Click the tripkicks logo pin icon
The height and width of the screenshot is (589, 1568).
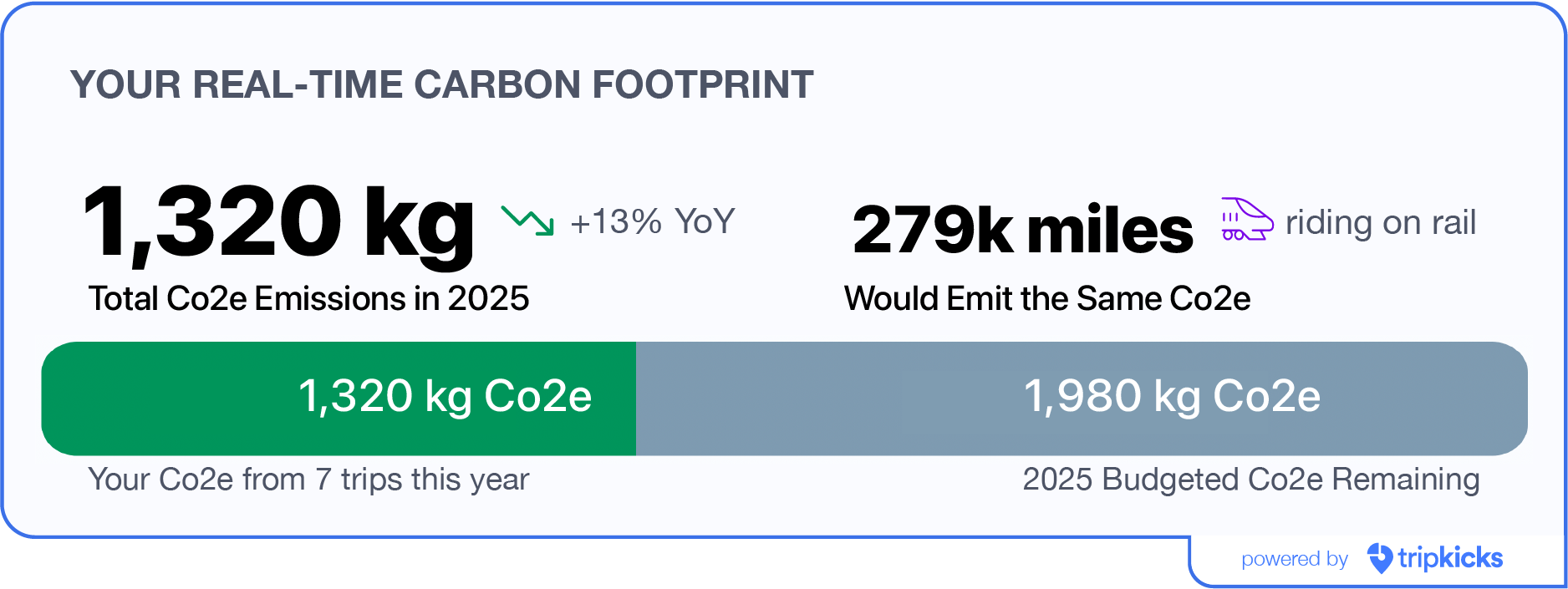coord(1379,558)
